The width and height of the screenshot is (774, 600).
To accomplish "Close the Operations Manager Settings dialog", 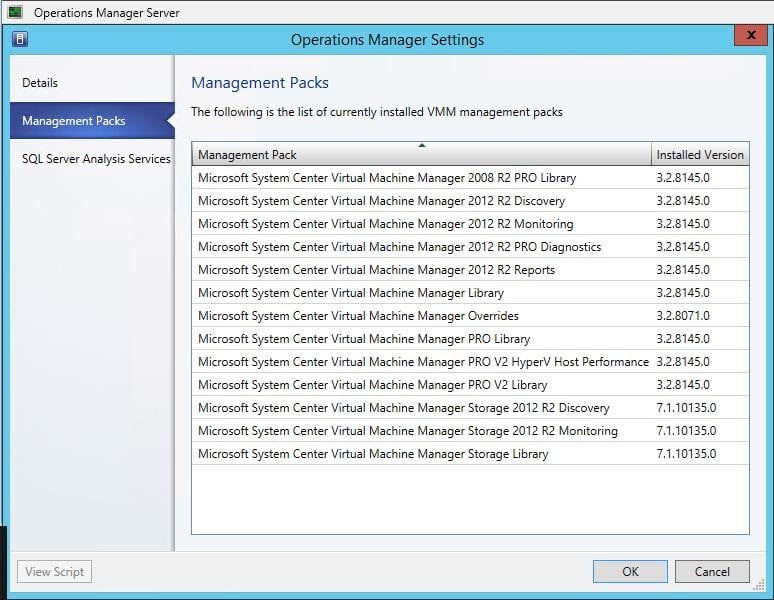I will (x=751, y=35).
